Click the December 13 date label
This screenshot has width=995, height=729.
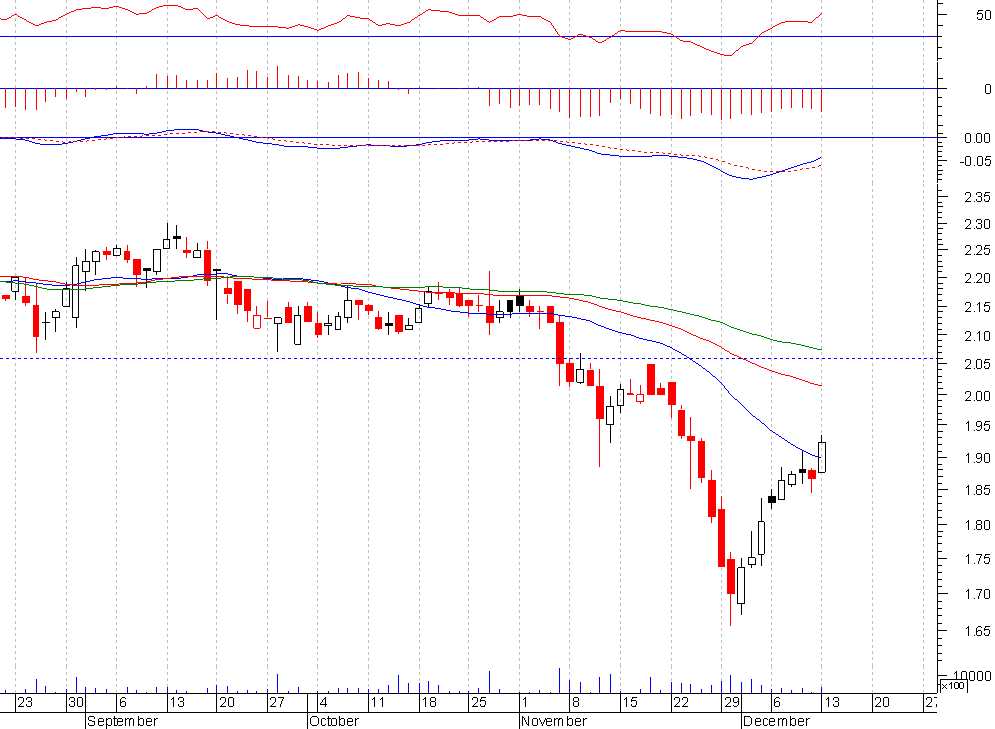(831, 702)
